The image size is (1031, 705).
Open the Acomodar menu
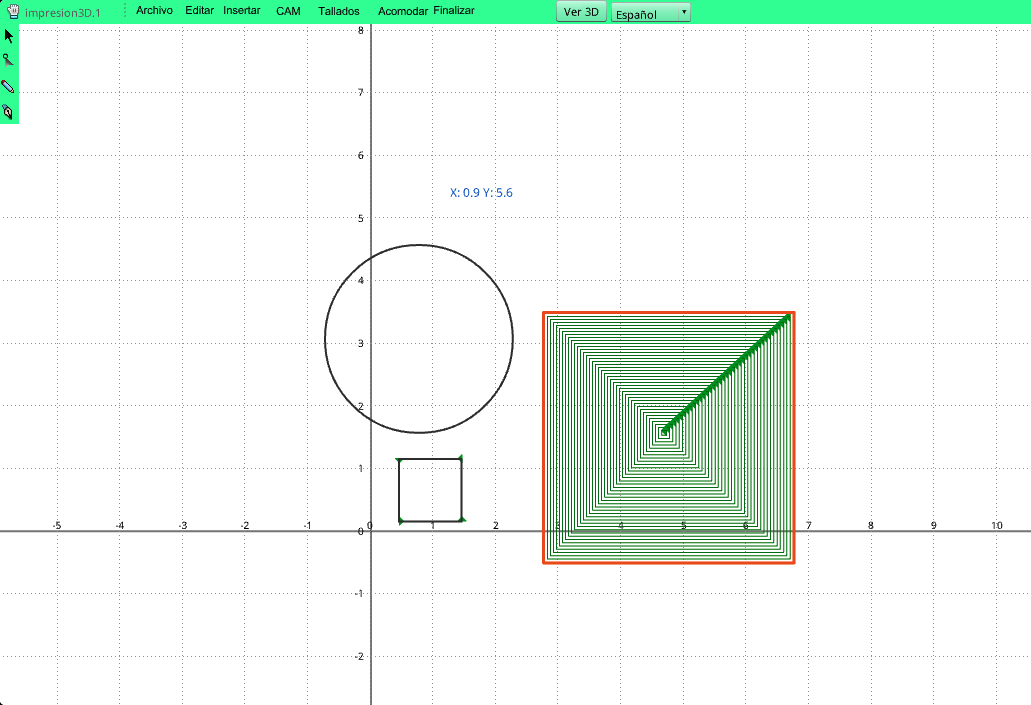(x=403, y=11)
